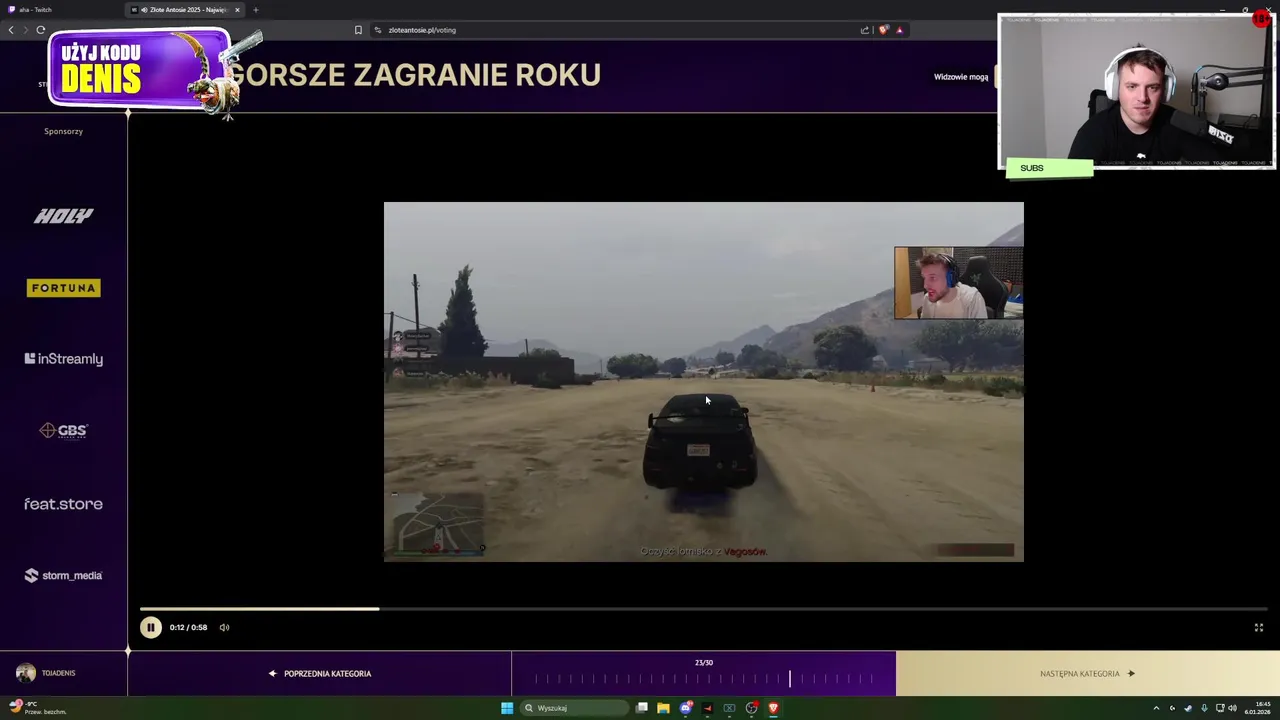
Task: Reload the page
Action: point(41,30)
